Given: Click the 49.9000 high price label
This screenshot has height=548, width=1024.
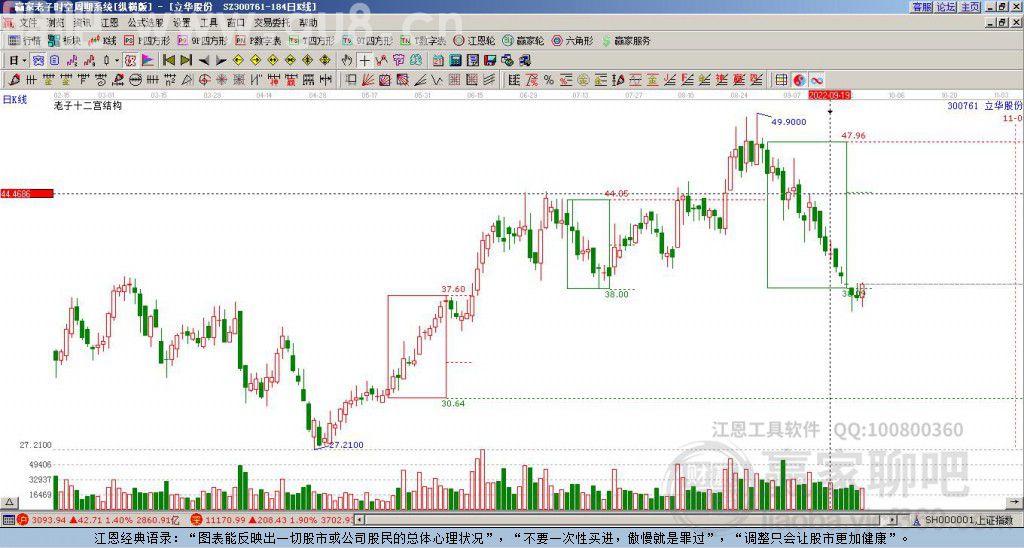Looking at the screenshot, I should (x=788, y=121).
